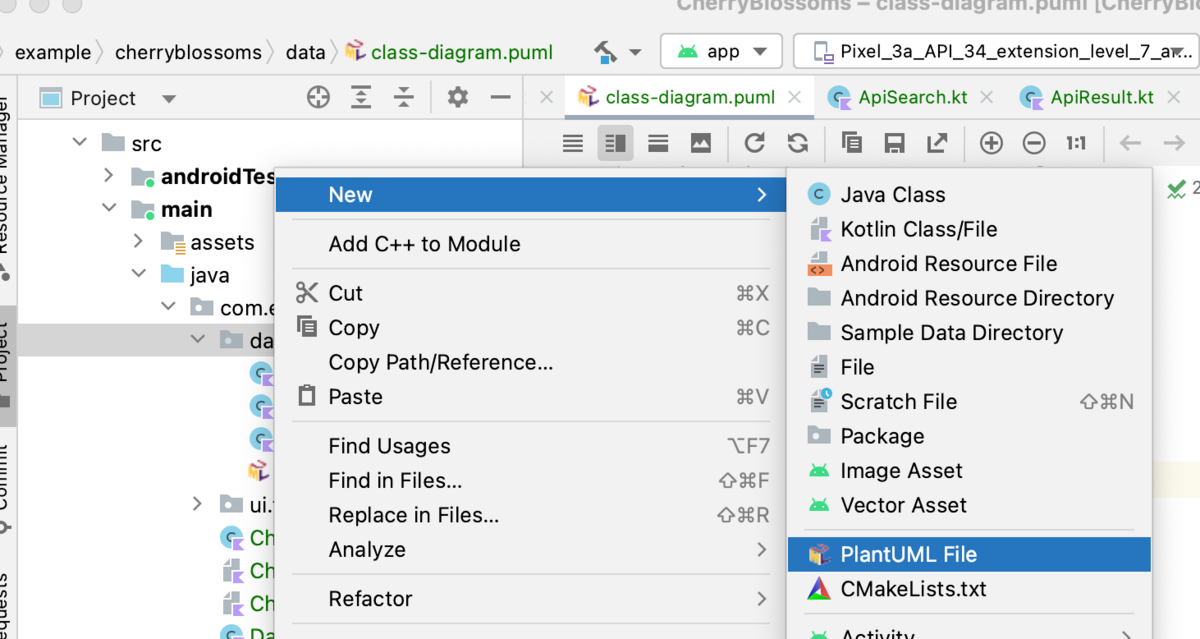
Task: Create a new Sample Data Directory
Action: (969, 332)
